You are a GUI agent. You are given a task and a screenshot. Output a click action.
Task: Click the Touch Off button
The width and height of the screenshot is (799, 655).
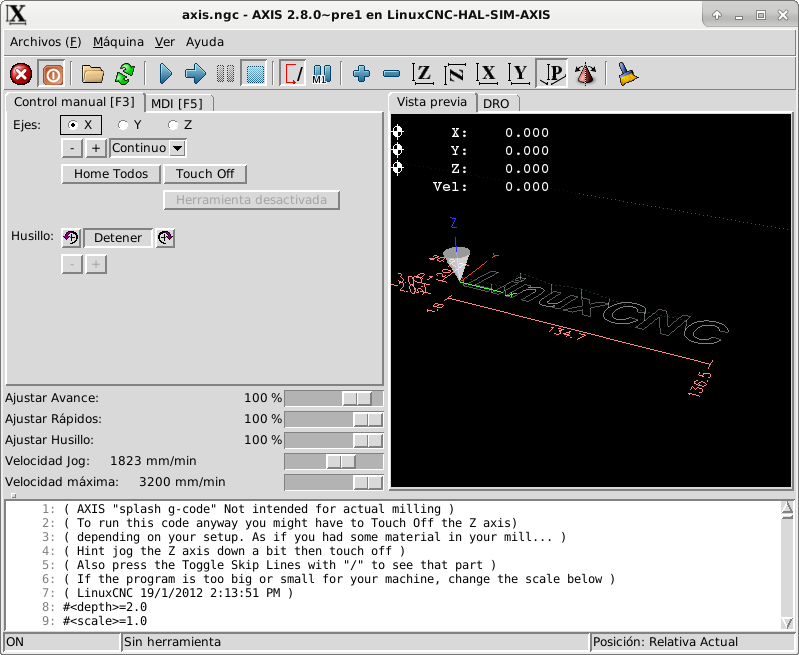205,174
